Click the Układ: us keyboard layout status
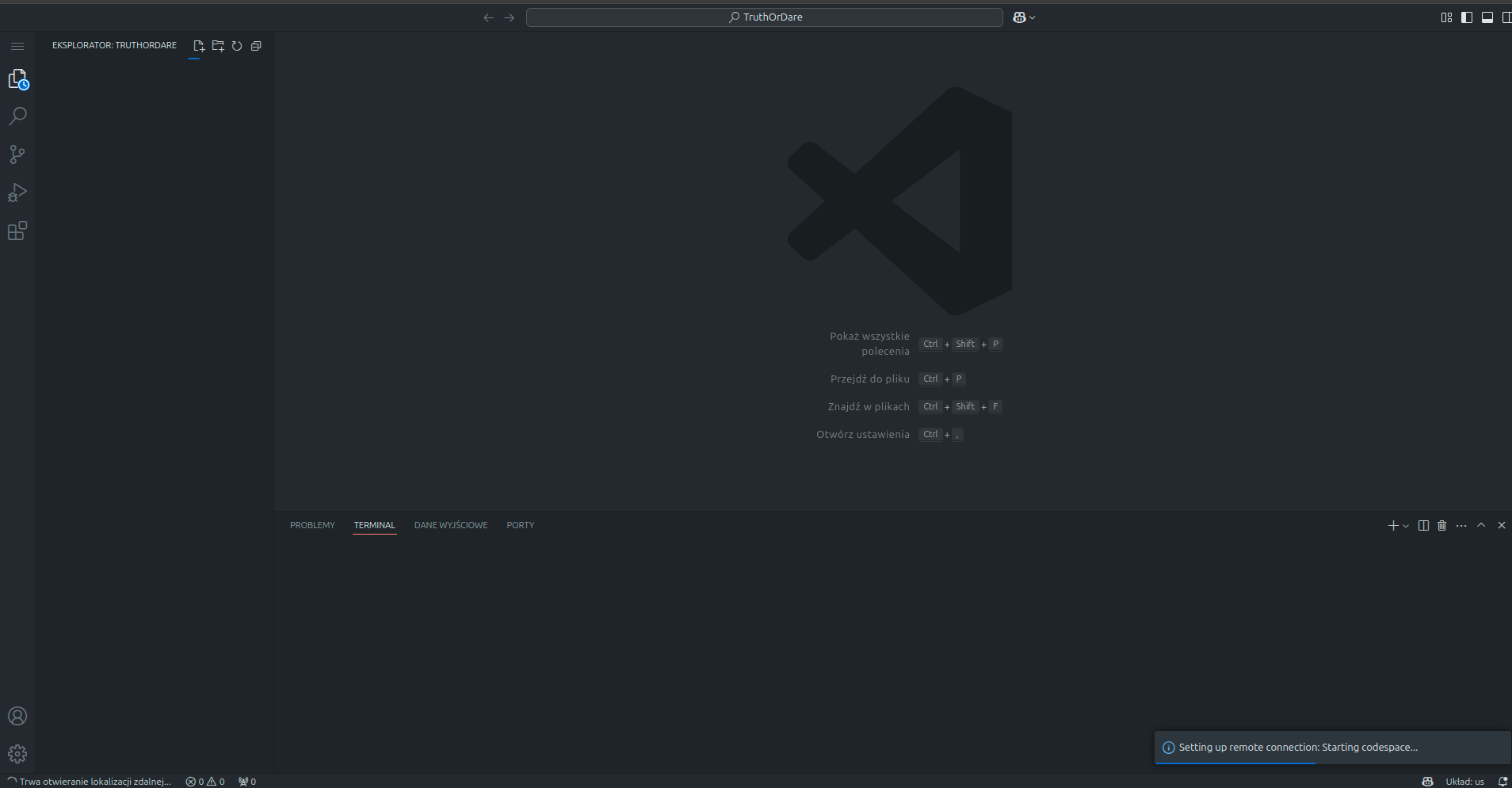The image size is (1512, 788). tap(1464, 782)
